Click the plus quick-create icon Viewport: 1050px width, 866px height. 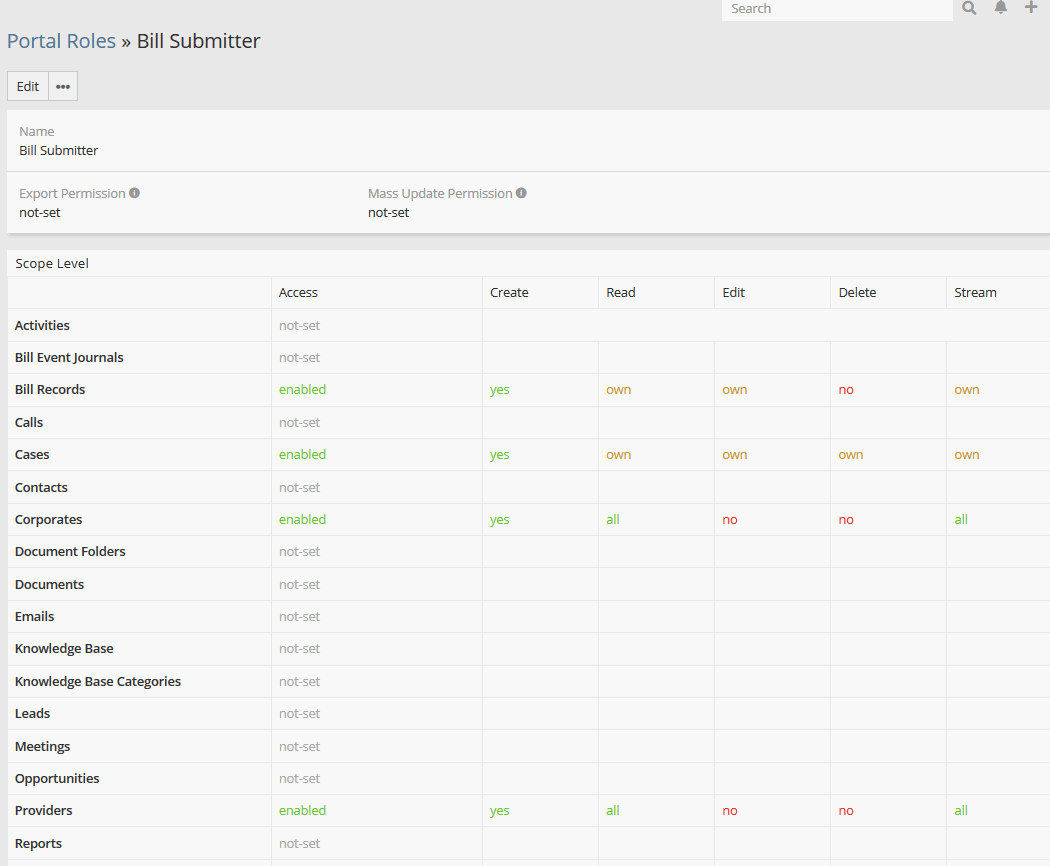tap(1031, 8)
